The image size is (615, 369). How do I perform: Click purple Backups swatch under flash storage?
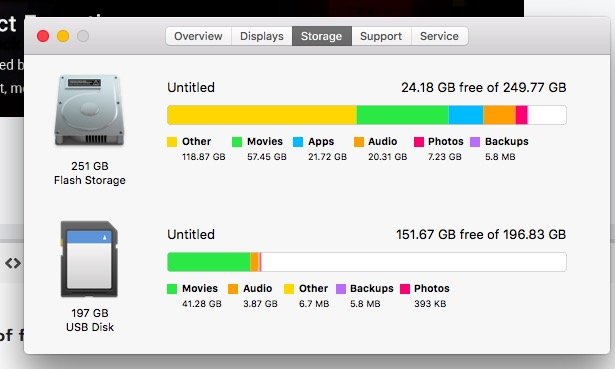coord(475,142)
